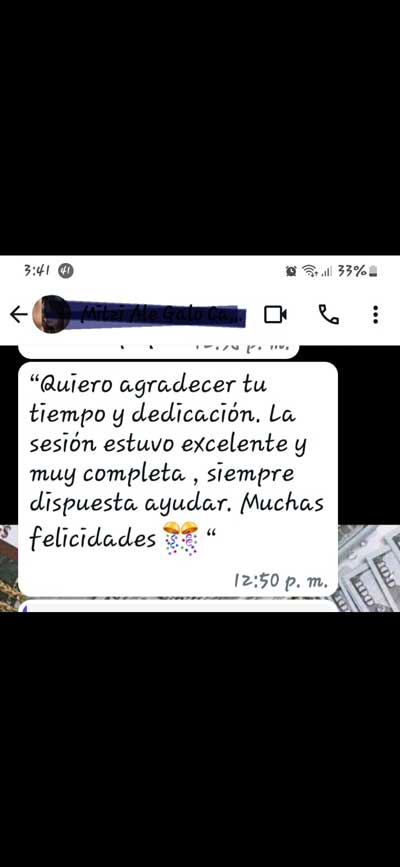Click the battery icon in status bar

point(373,271)
